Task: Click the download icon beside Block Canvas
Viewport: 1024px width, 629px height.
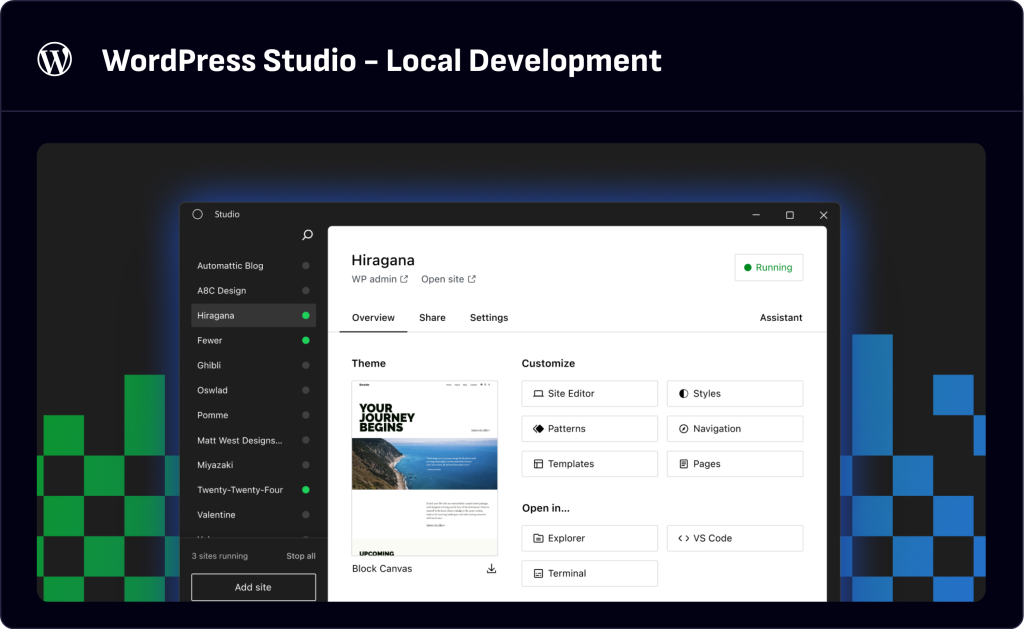Action: 491,569
